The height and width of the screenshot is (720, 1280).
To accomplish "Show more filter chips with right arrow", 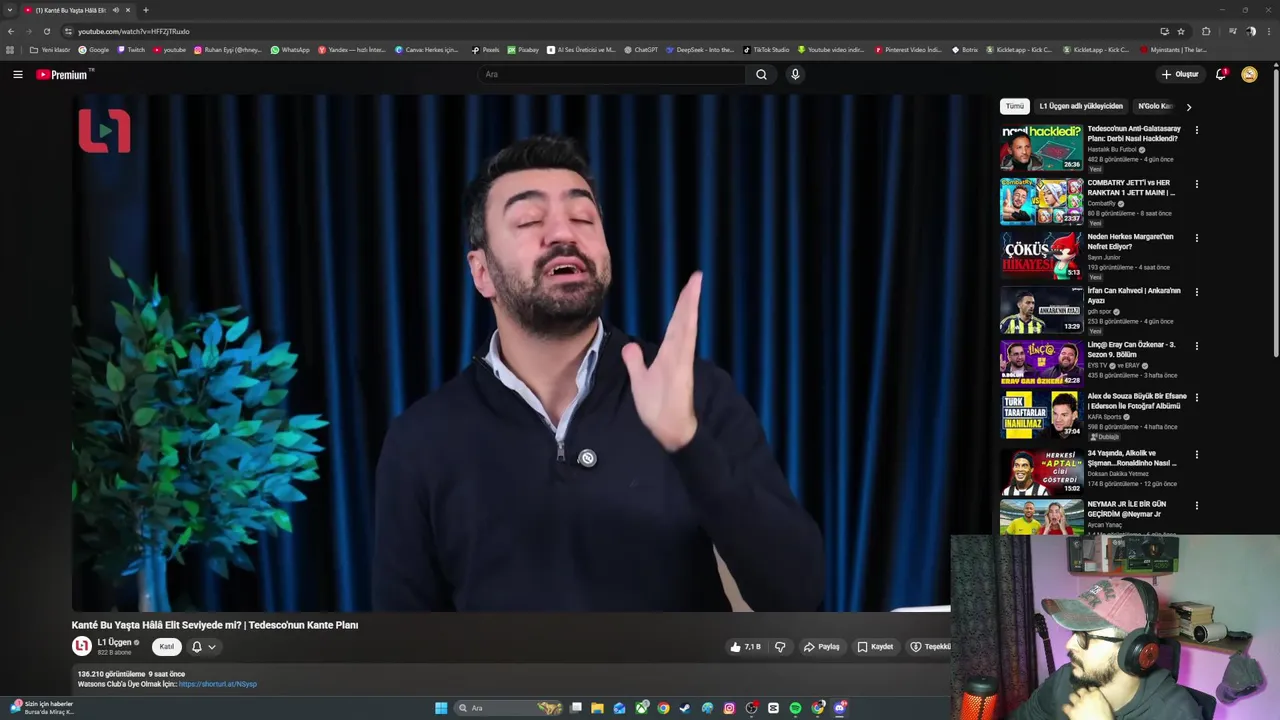I will [1189, 106].
